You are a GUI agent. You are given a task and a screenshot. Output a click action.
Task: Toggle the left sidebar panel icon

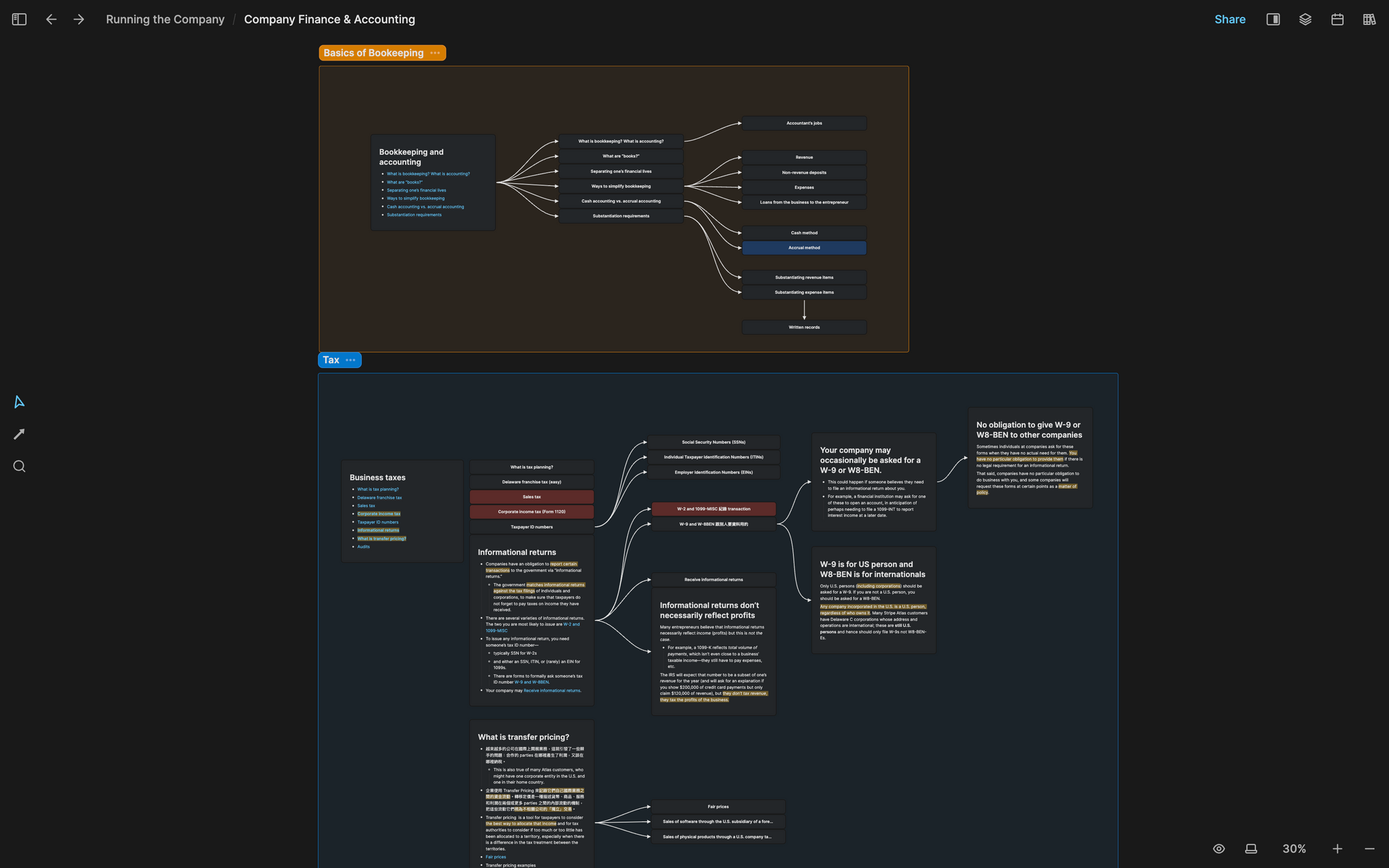(19, 19)
